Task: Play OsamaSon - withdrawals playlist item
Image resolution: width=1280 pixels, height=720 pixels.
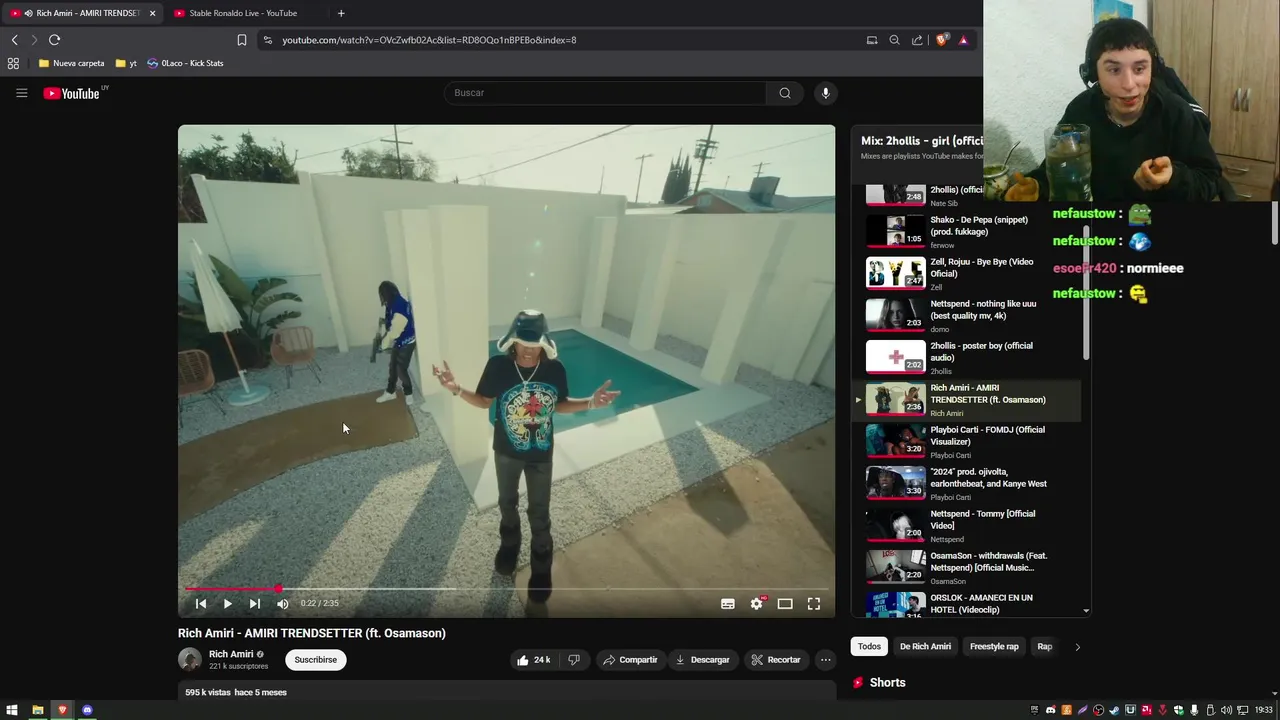Action: tap(966, 566)
